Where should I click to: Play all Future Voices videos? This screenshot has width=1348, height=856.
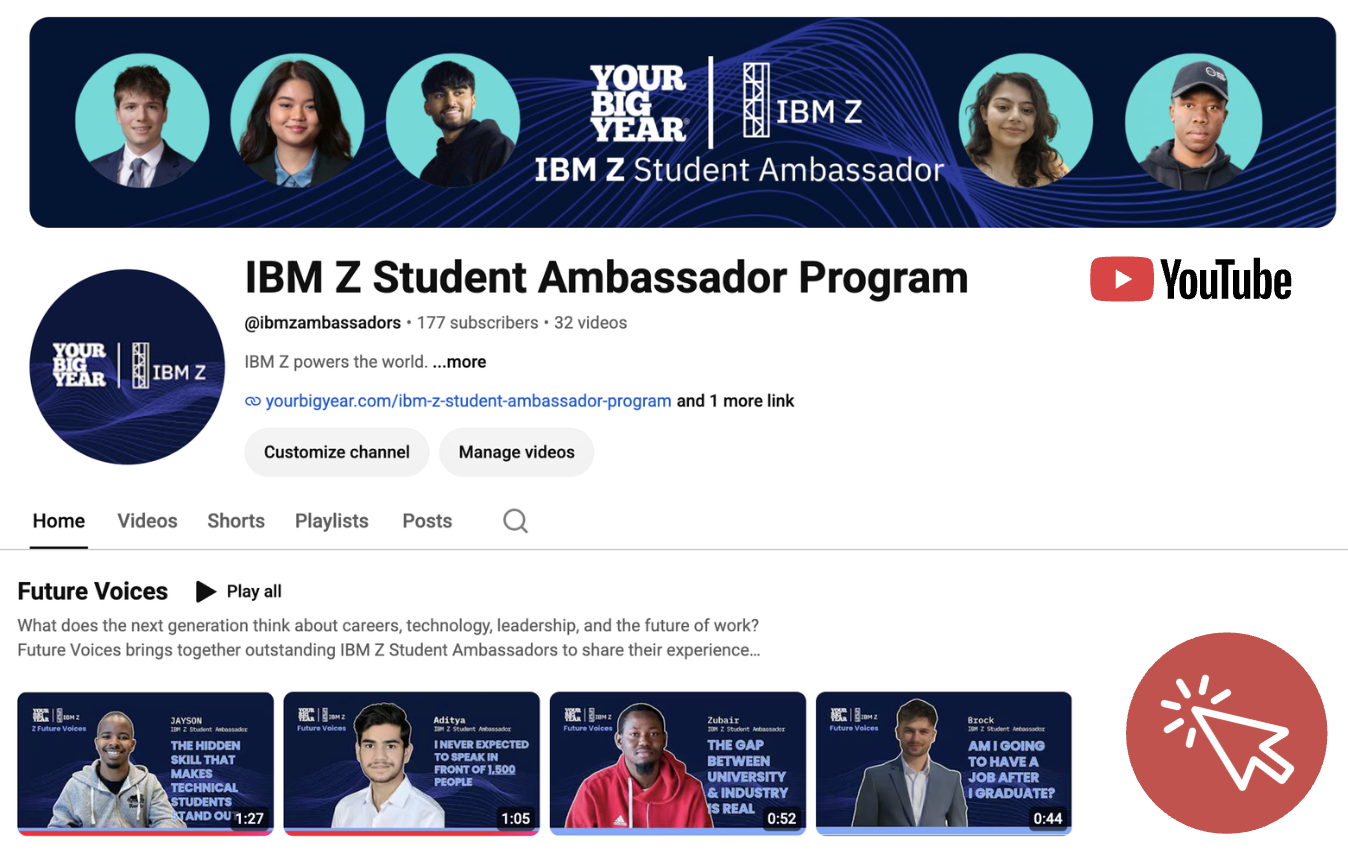pyautogui.click(x=239, y=591)
